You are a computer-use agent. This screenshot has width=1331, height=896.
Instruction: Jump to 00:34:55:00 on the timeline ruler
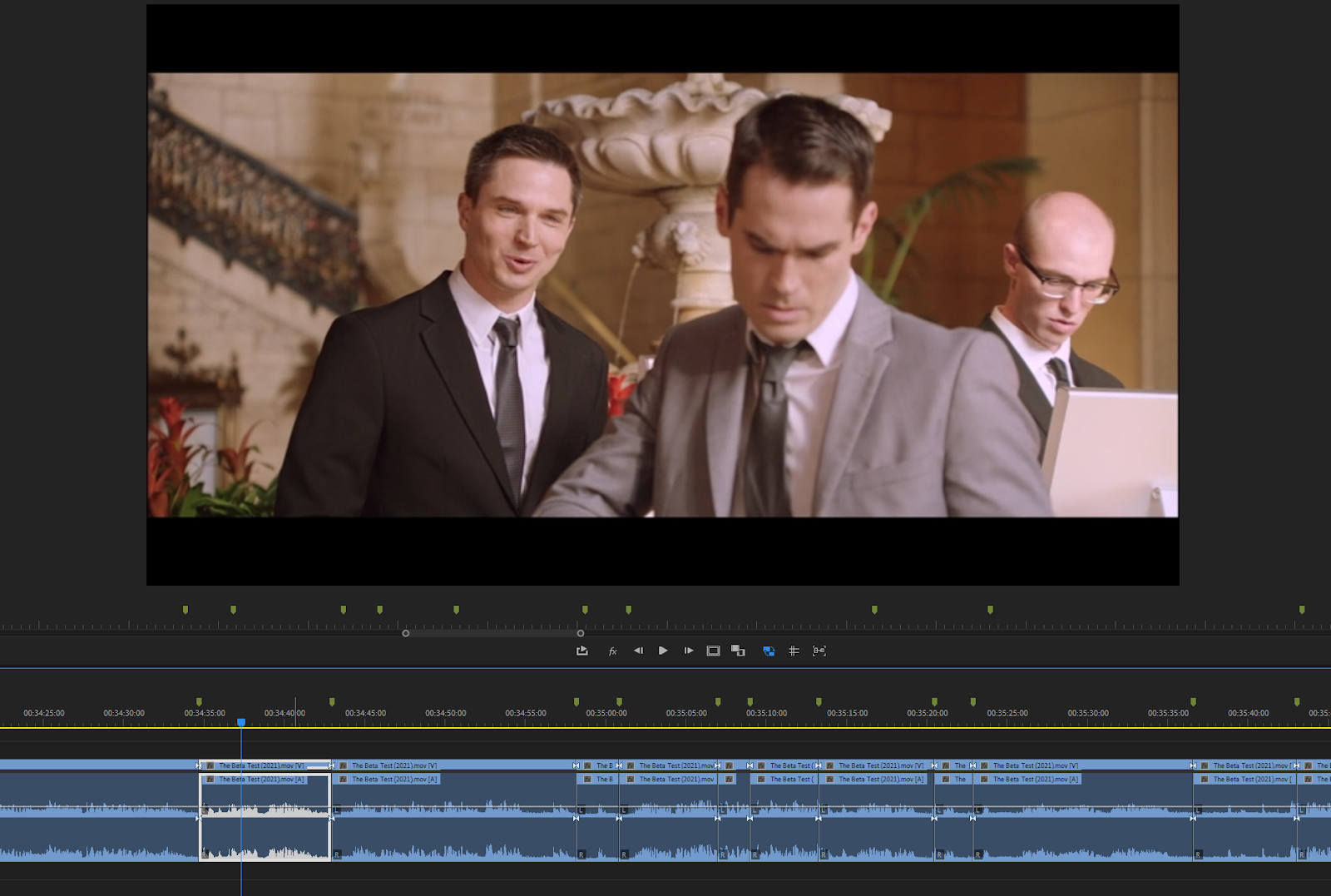point(526,713)
